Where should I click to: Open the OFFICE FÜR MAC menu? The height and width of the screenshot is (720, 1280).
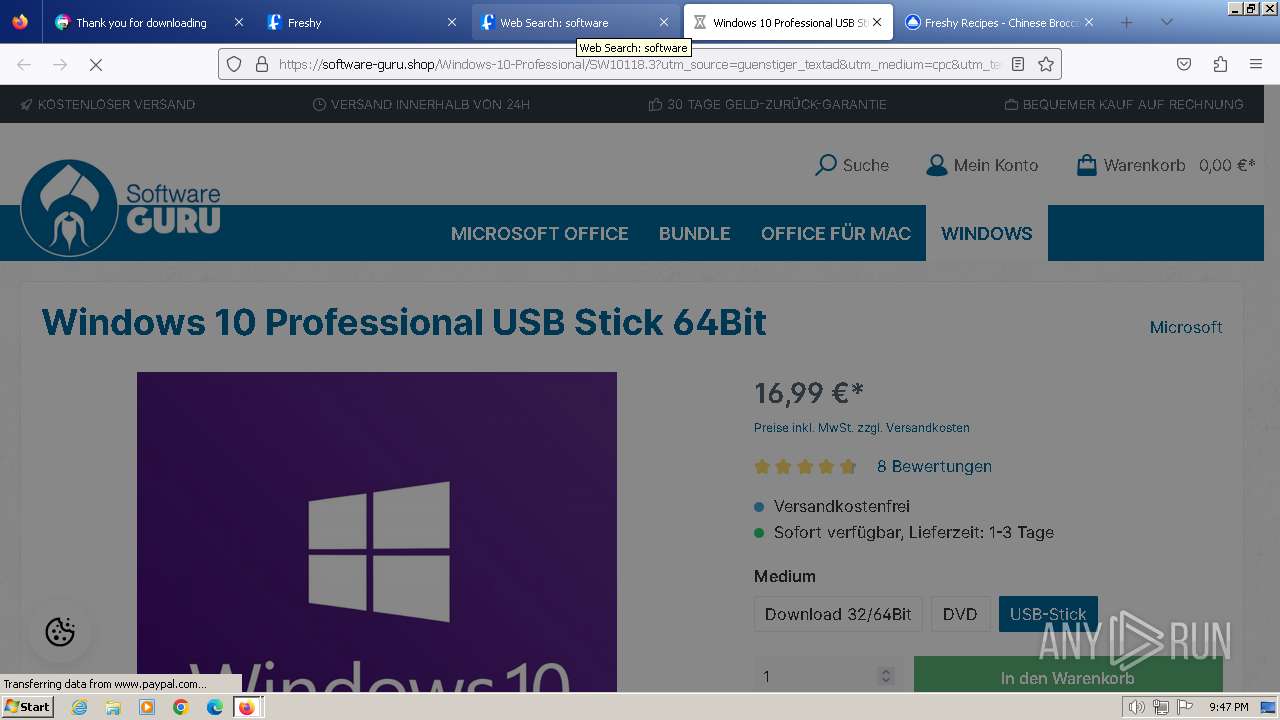click(x=836, y=233)
